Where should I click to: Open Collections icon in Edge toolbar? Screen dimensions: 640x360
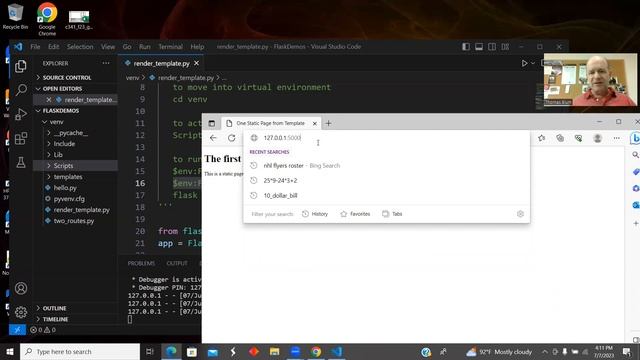coord(560,138)
